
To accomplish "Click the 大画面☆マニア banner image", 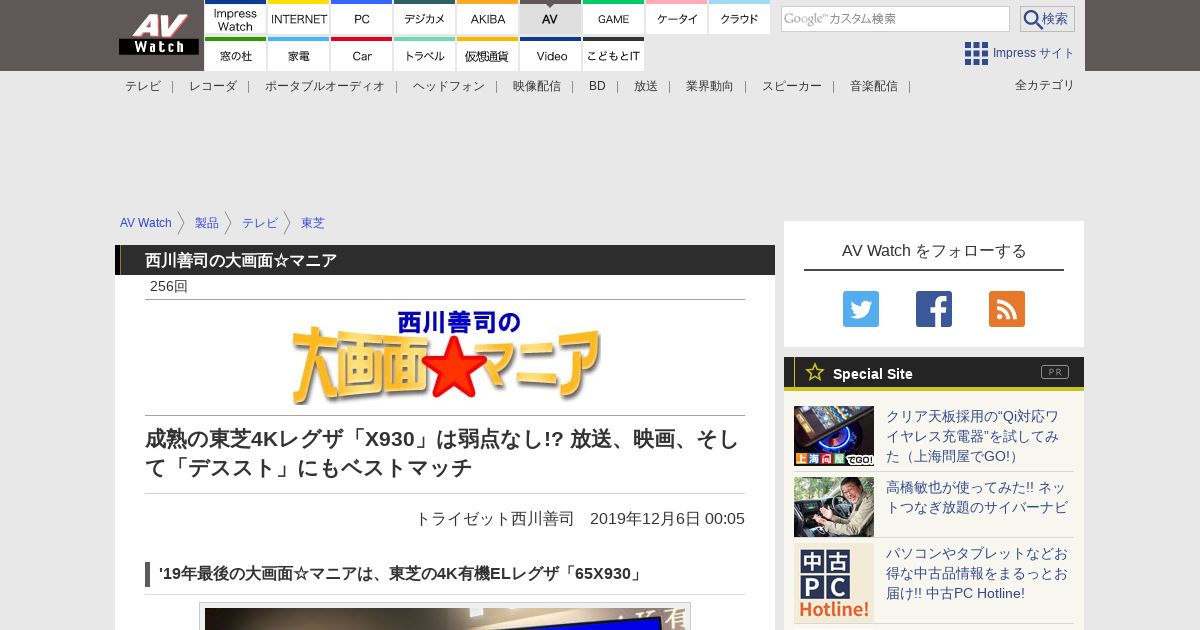I will pos(446,356).
